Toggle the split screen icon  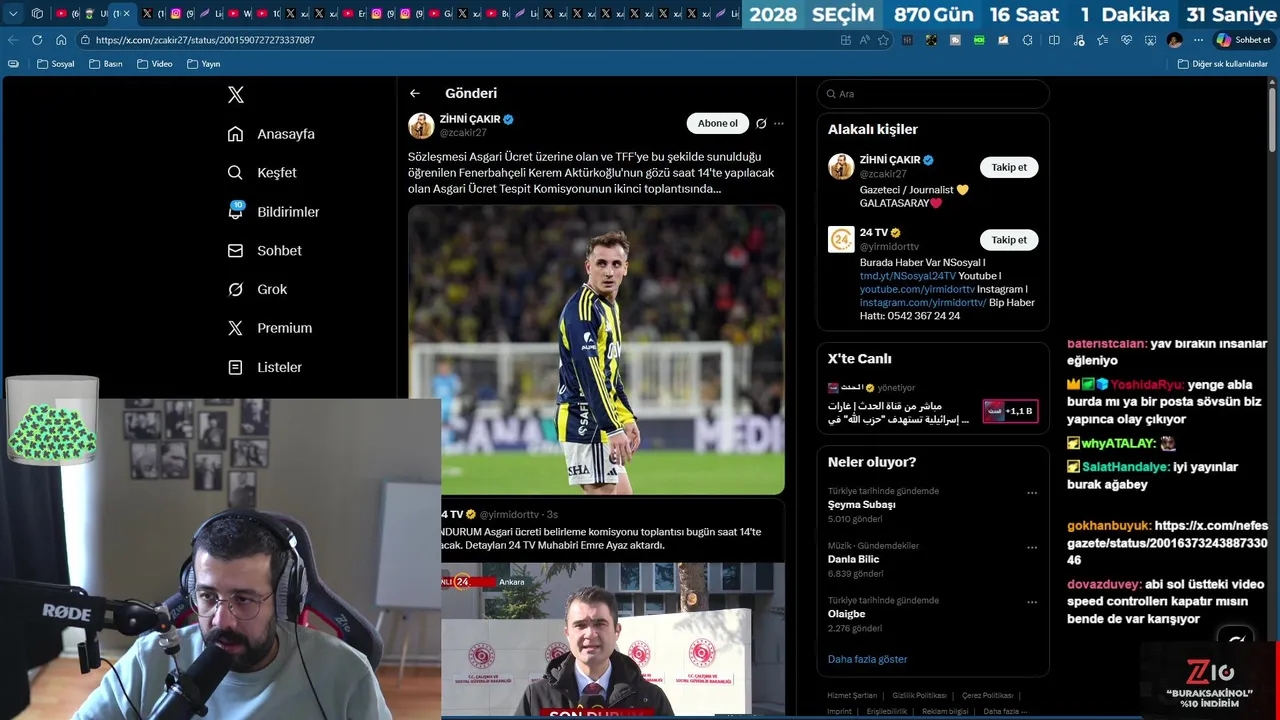1054,40
